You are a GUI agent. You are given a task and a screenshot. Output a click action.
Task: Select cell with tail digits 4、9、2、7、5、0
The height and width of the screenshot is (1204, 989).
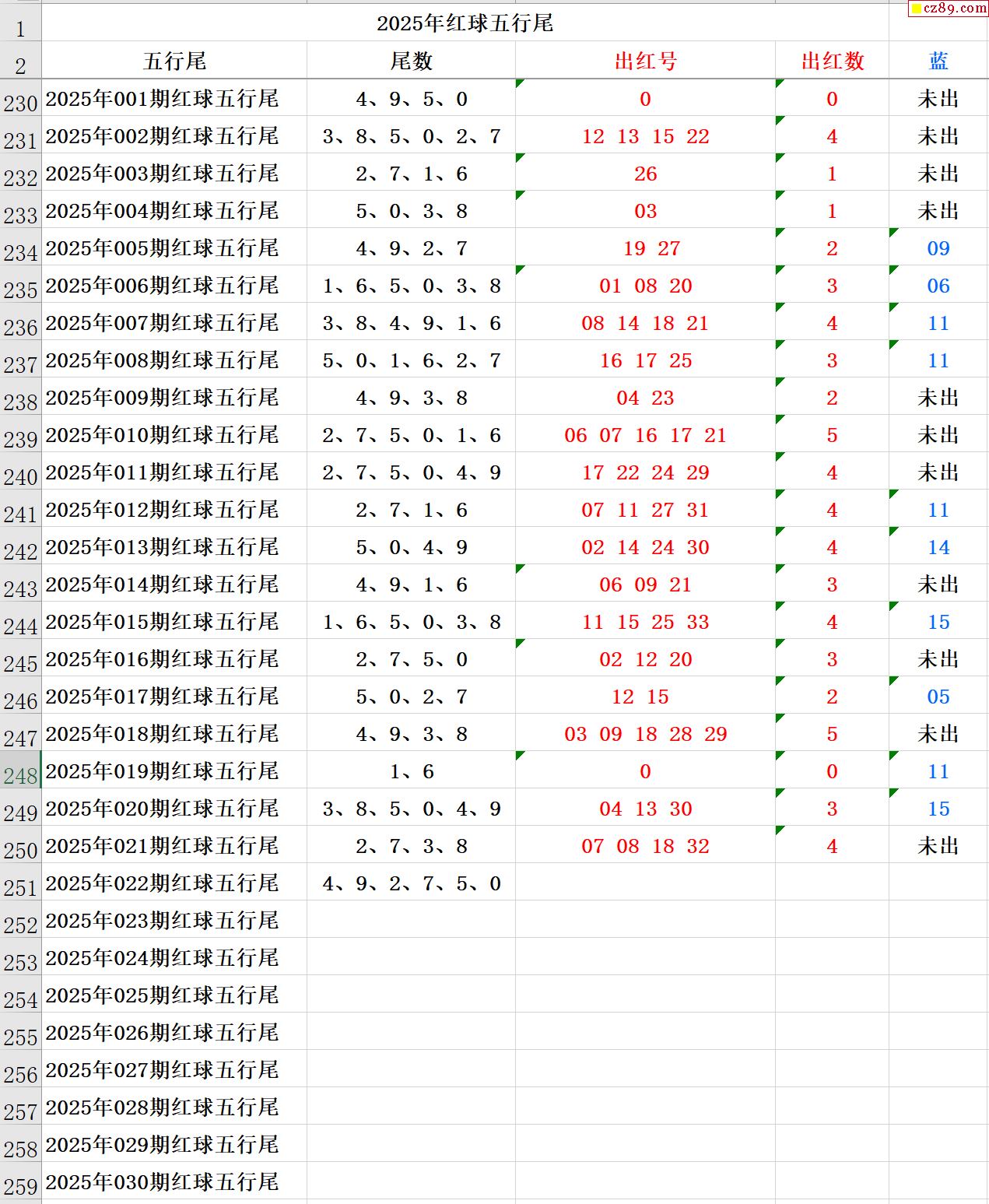click(x=411, y=883)
